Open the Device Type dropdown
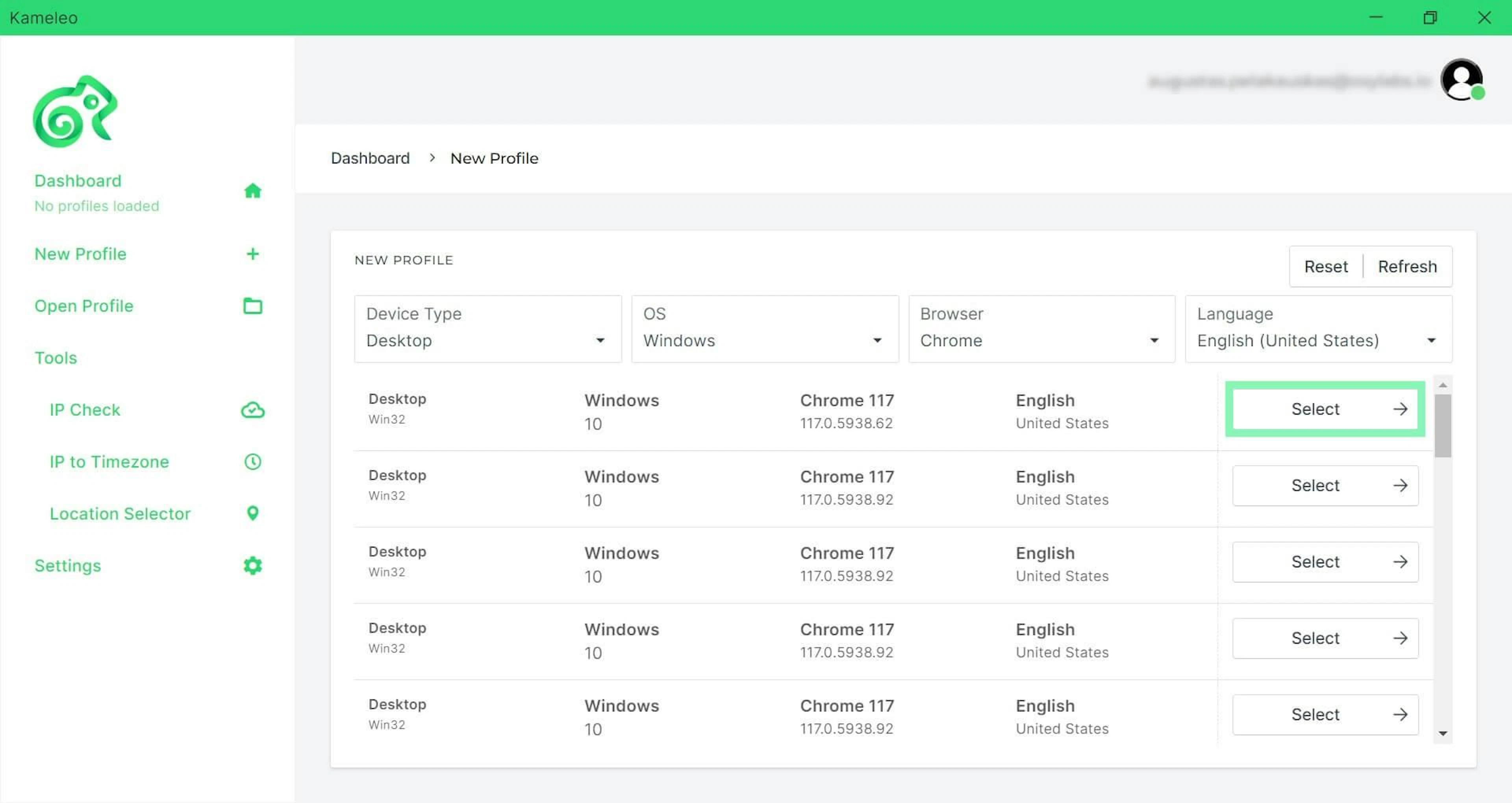Screen dimensions: 1512x803 tap(488, 329)
